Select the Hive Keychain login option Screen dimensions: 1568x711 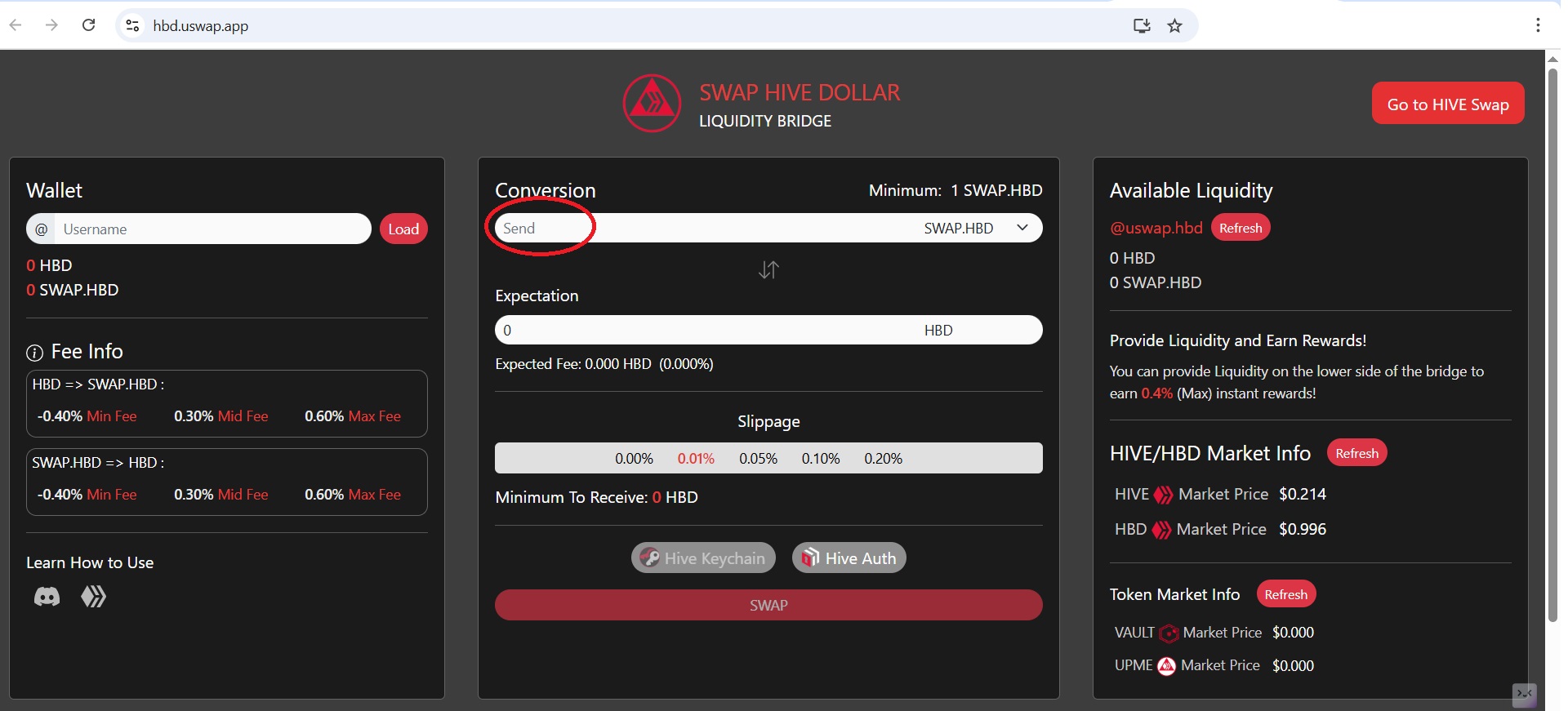[x=703, y=558]
